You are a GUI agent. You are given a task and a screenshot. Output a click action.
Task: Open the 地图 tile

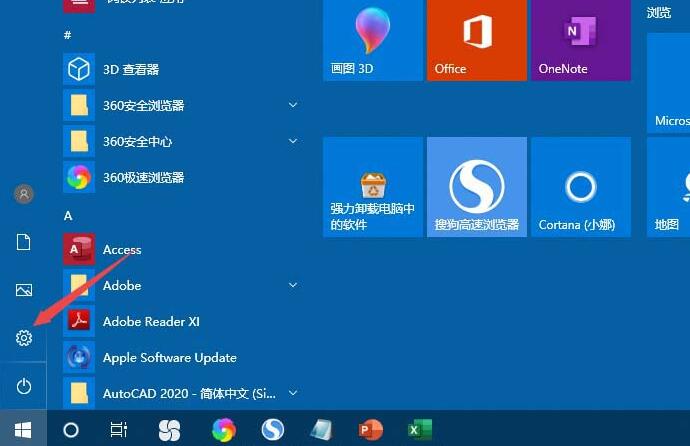pyautogui.click(x=668, y=187)
